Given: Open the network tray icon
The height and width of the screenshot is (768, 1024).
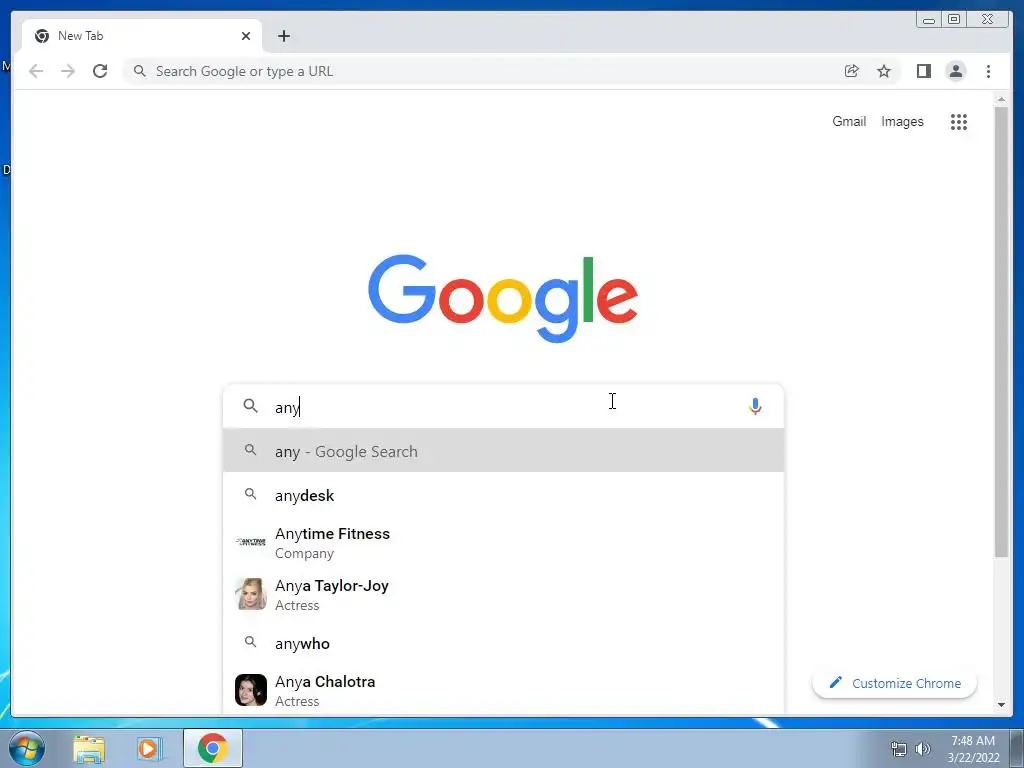Looking at the screenshot, I should tap(899, 749).
